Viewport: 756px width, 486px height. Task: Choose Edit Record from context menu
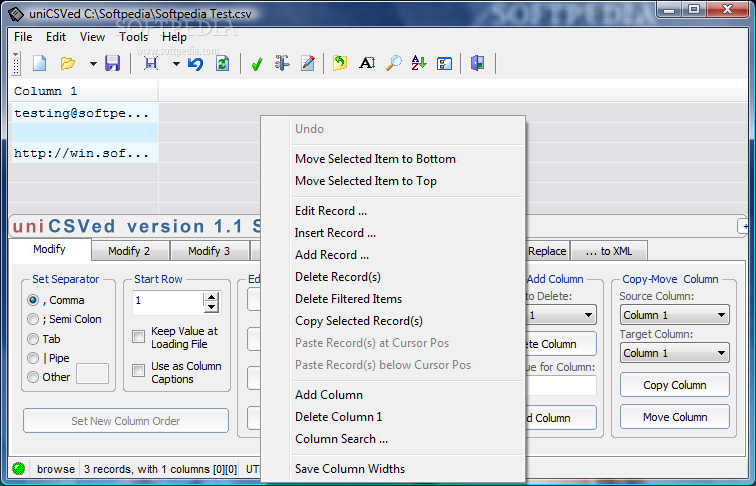coord(407,211)
